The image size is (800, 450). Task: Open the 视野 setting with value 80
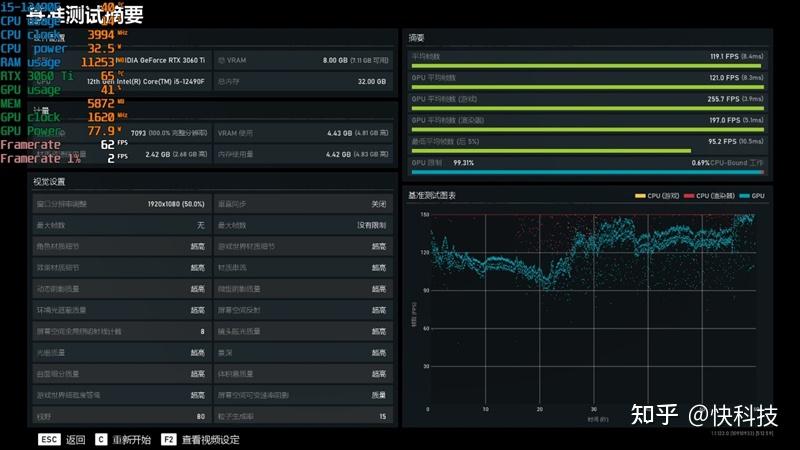click(121, 416)
